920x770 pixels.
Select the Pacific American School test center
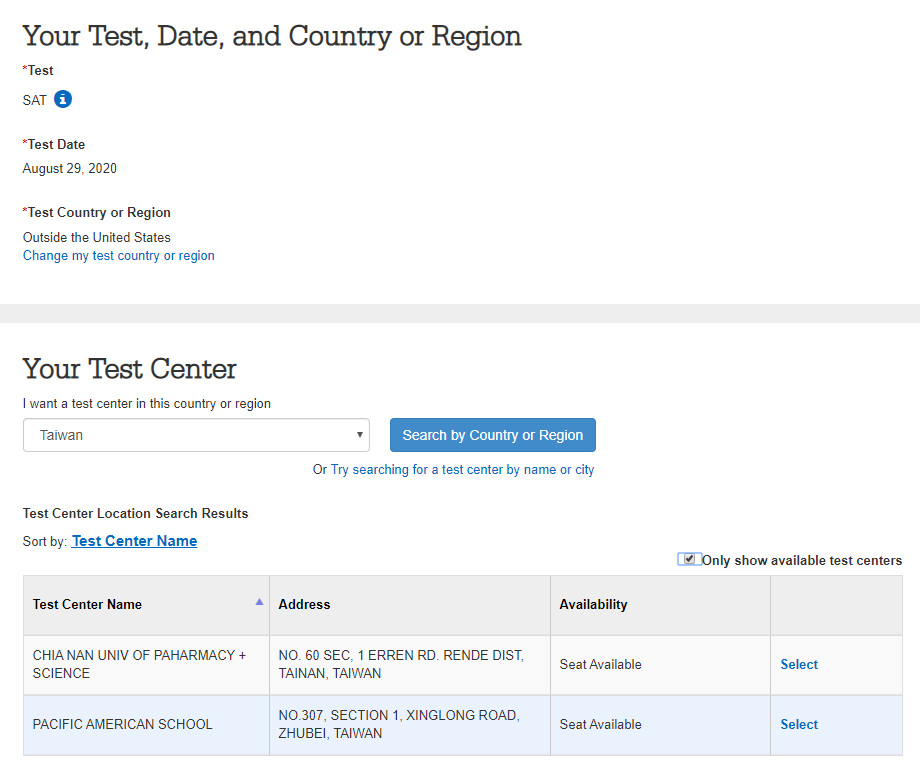click(x=799, y=724)
